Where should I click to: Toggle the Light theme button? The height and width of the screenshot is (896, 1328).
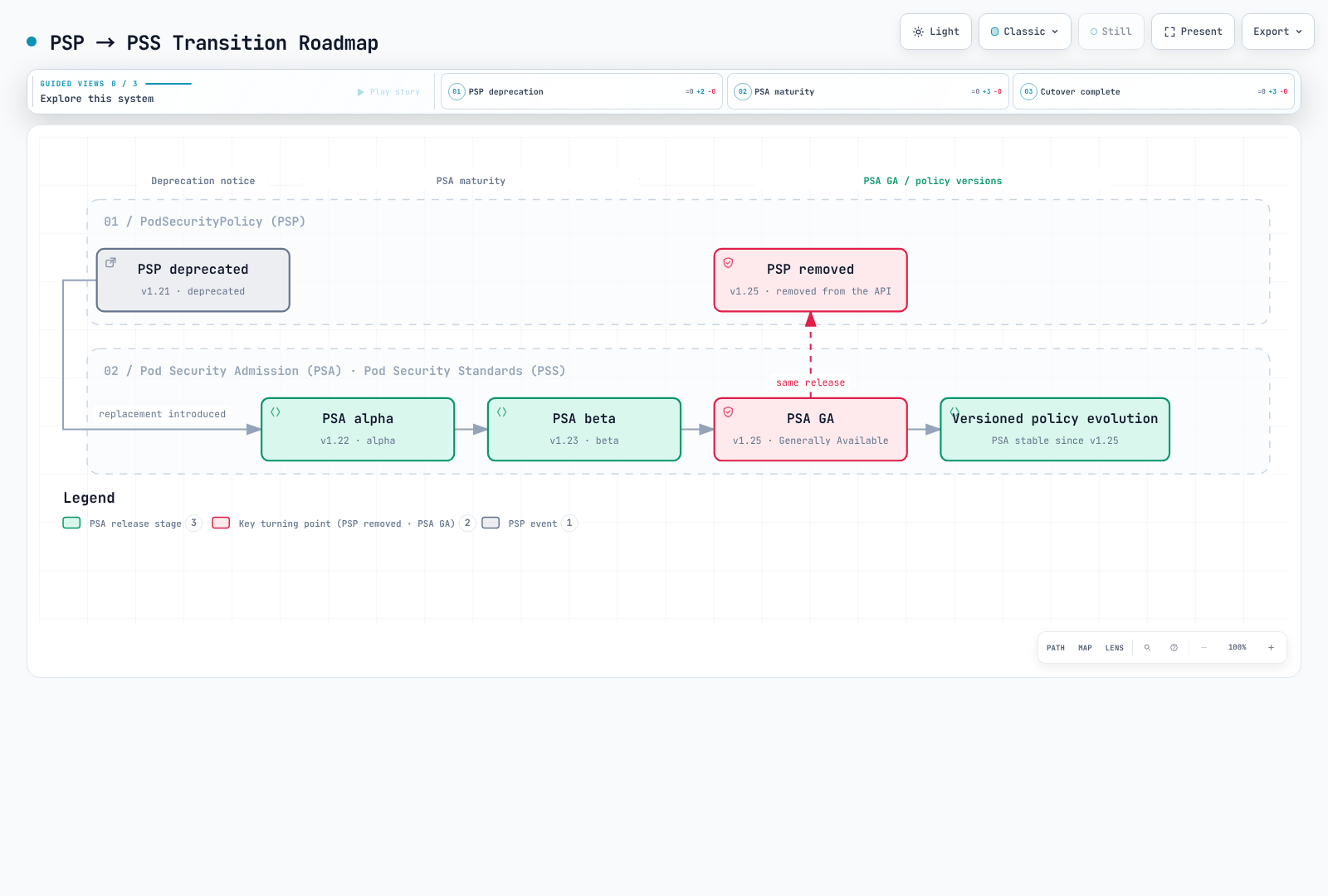(935, 32)
